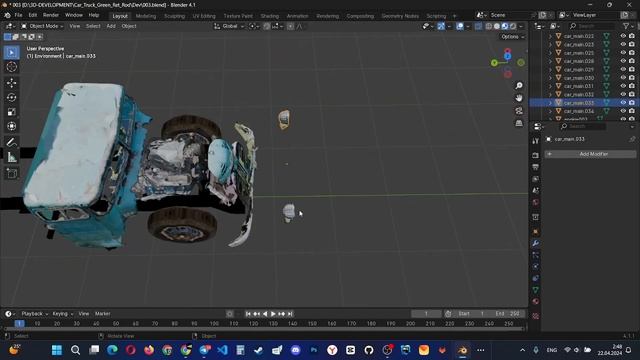Play the animation in reverse

(265, 314)
